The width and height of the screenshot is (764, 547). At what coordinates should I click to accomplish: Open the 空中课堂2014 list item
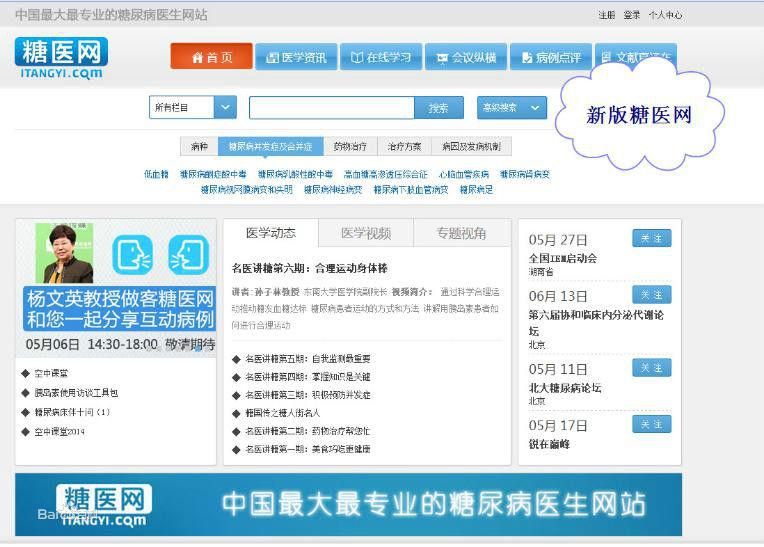pyautogui.click(x=59, y=432)
